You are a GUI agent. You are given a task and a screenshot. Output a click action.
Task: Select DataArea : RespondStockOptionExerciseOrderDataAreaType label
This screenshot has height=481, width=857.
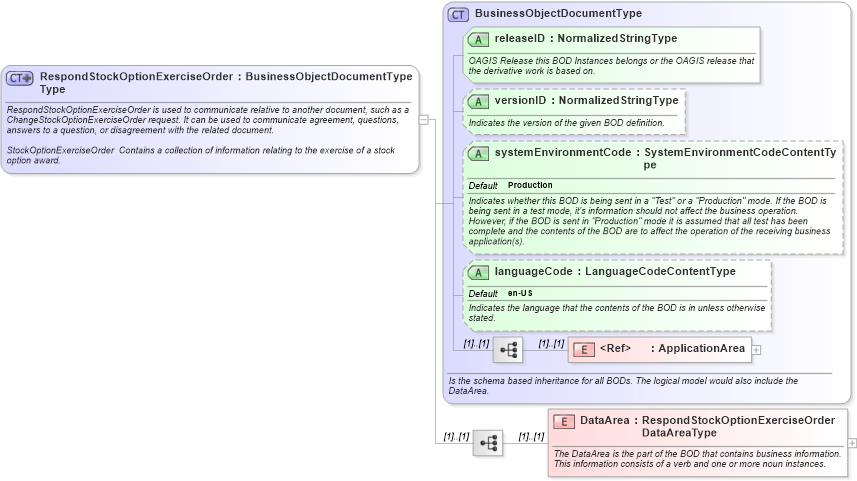[707, 426]
